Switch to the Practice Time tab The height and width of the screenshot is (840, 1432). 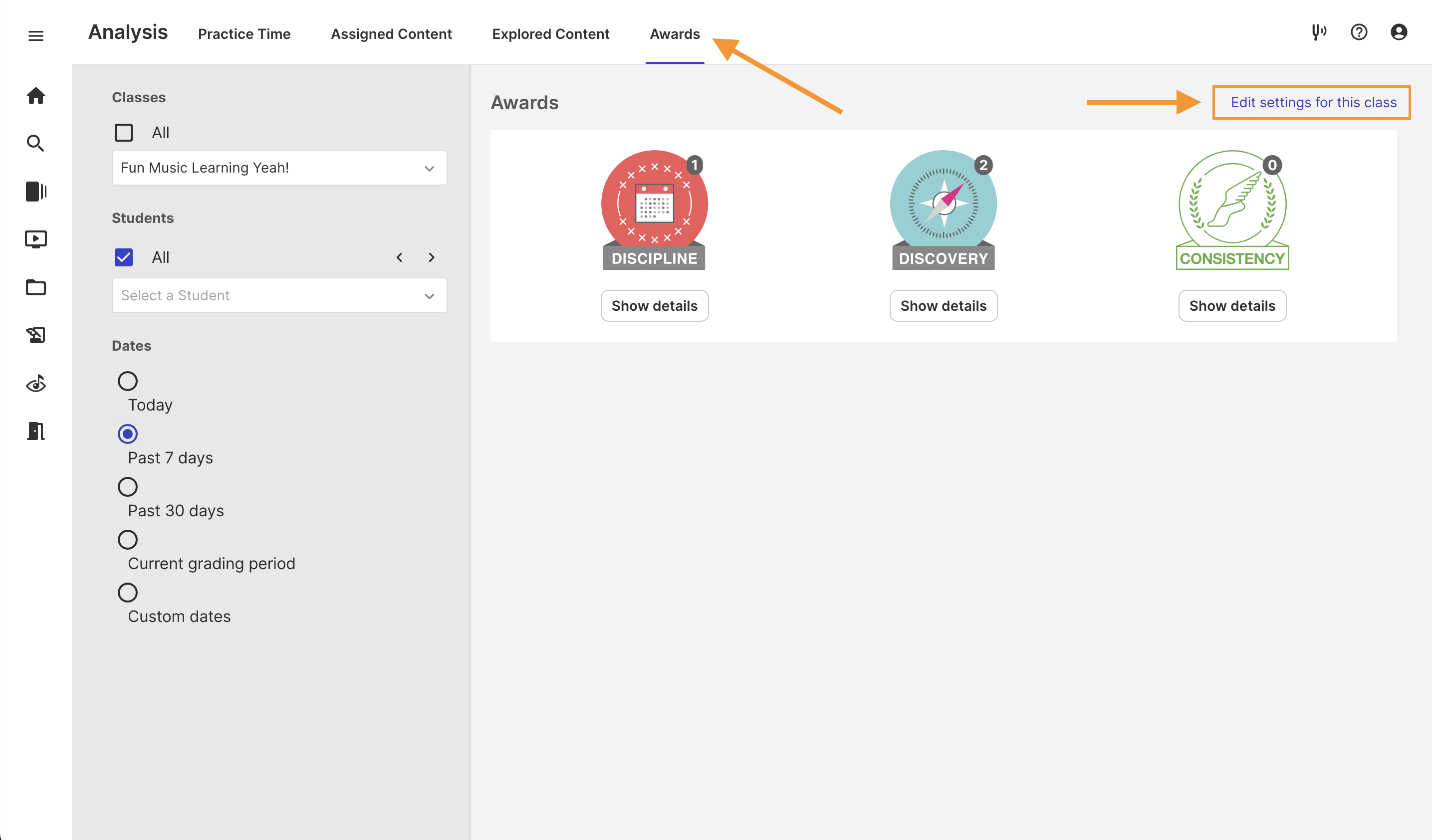coord(244,34)
